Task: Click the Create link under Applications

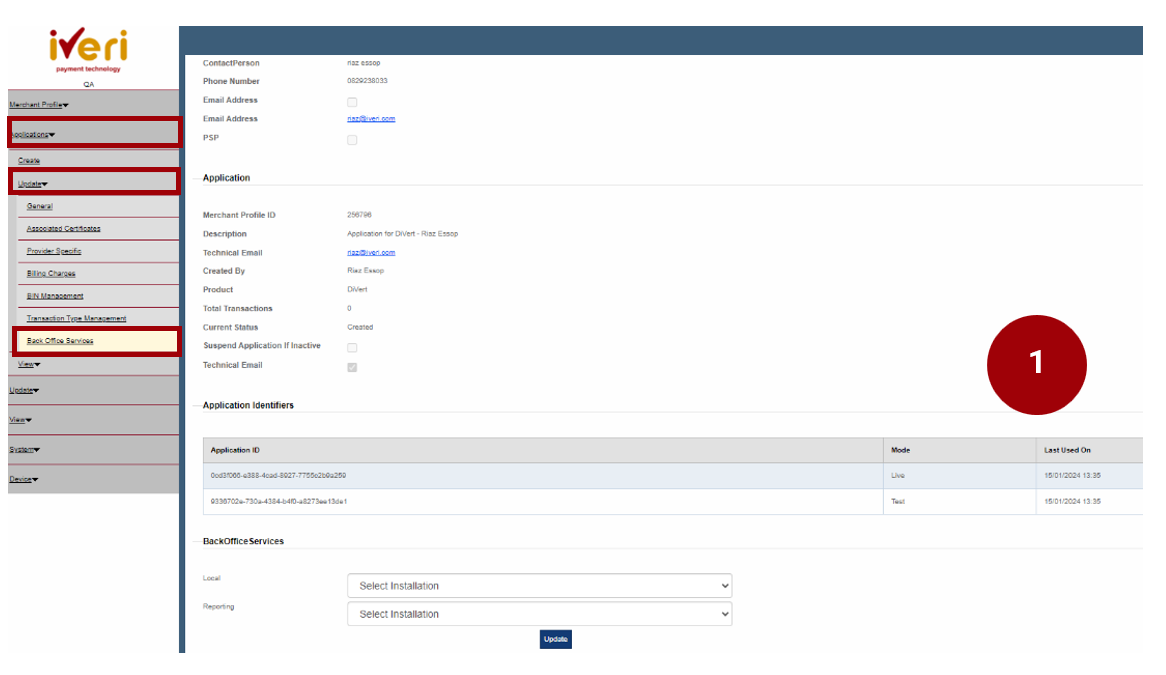Action: tap(29, 161)
